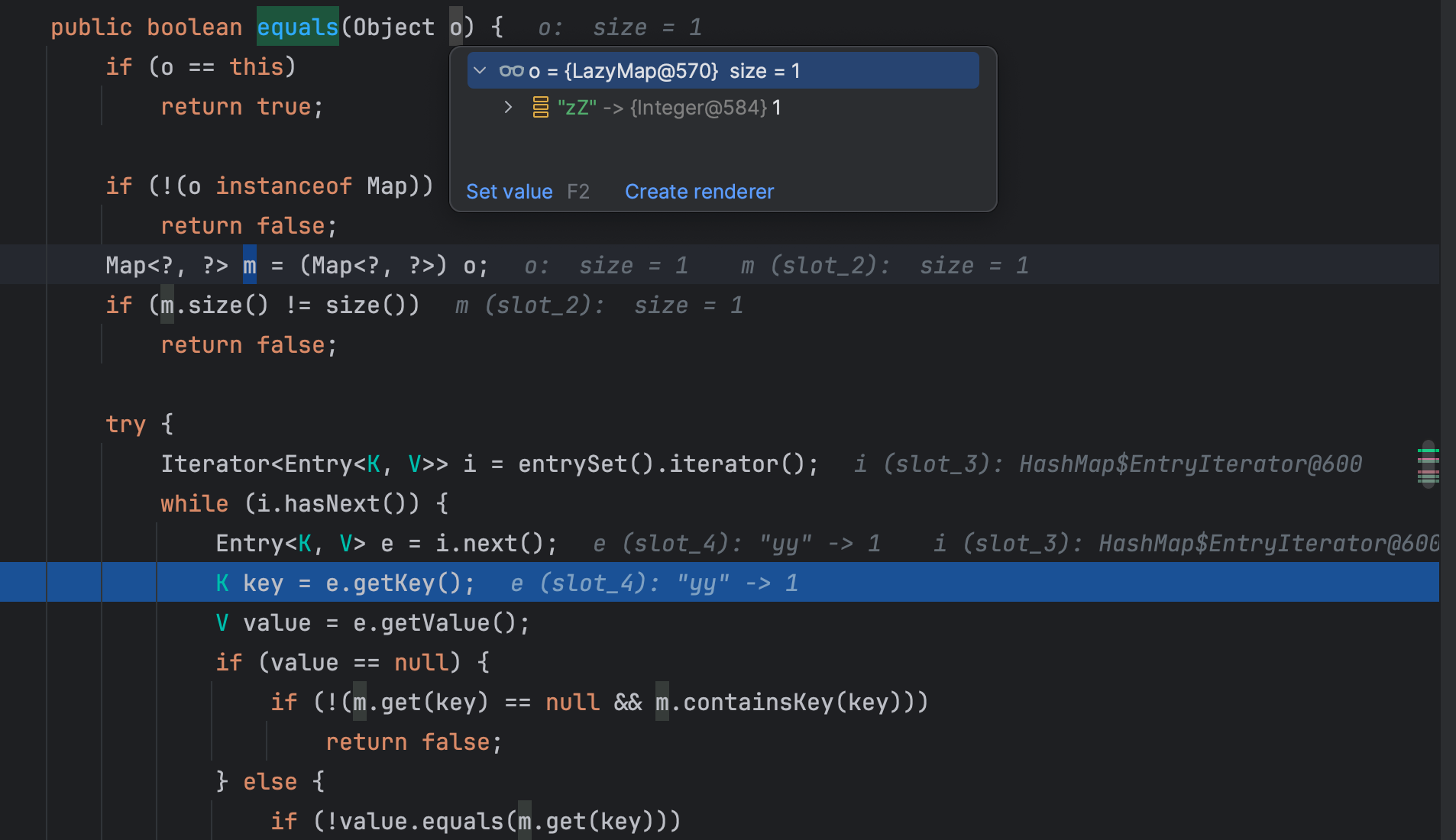Click m.size() in the size comparison

tap(215, 305)
